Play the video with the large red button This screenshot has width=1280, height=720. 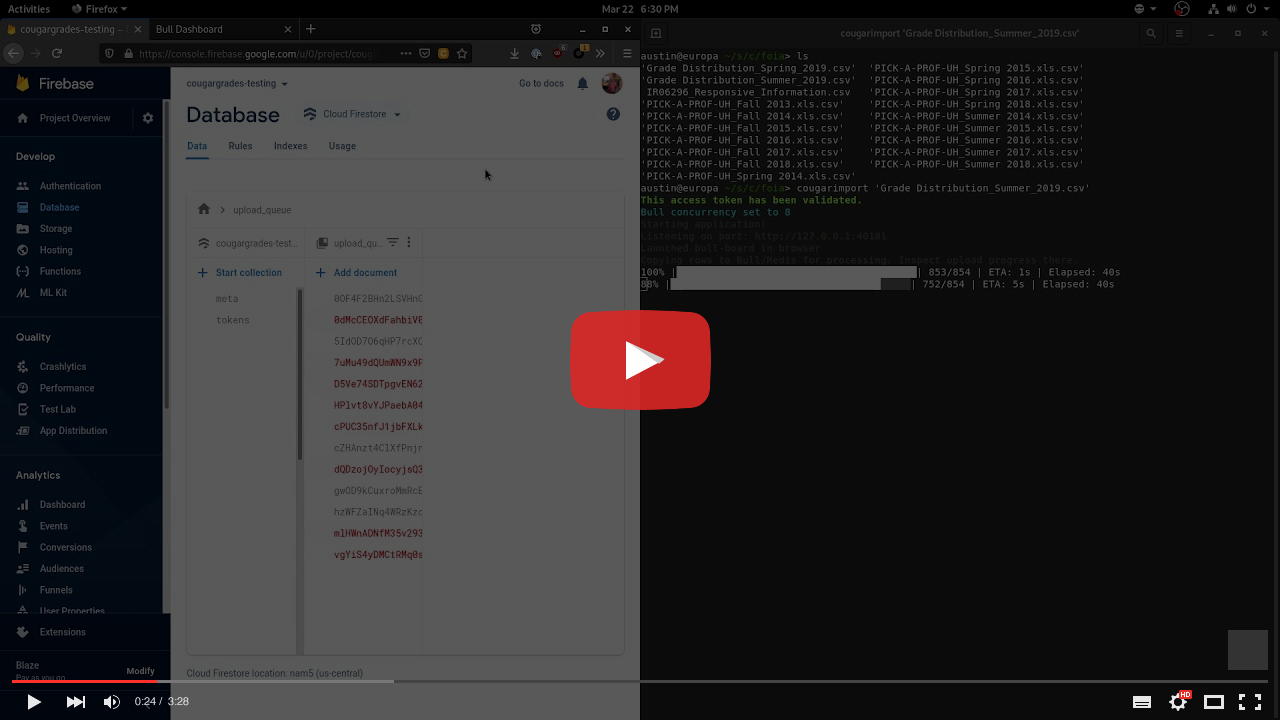(x=640, y=360)
